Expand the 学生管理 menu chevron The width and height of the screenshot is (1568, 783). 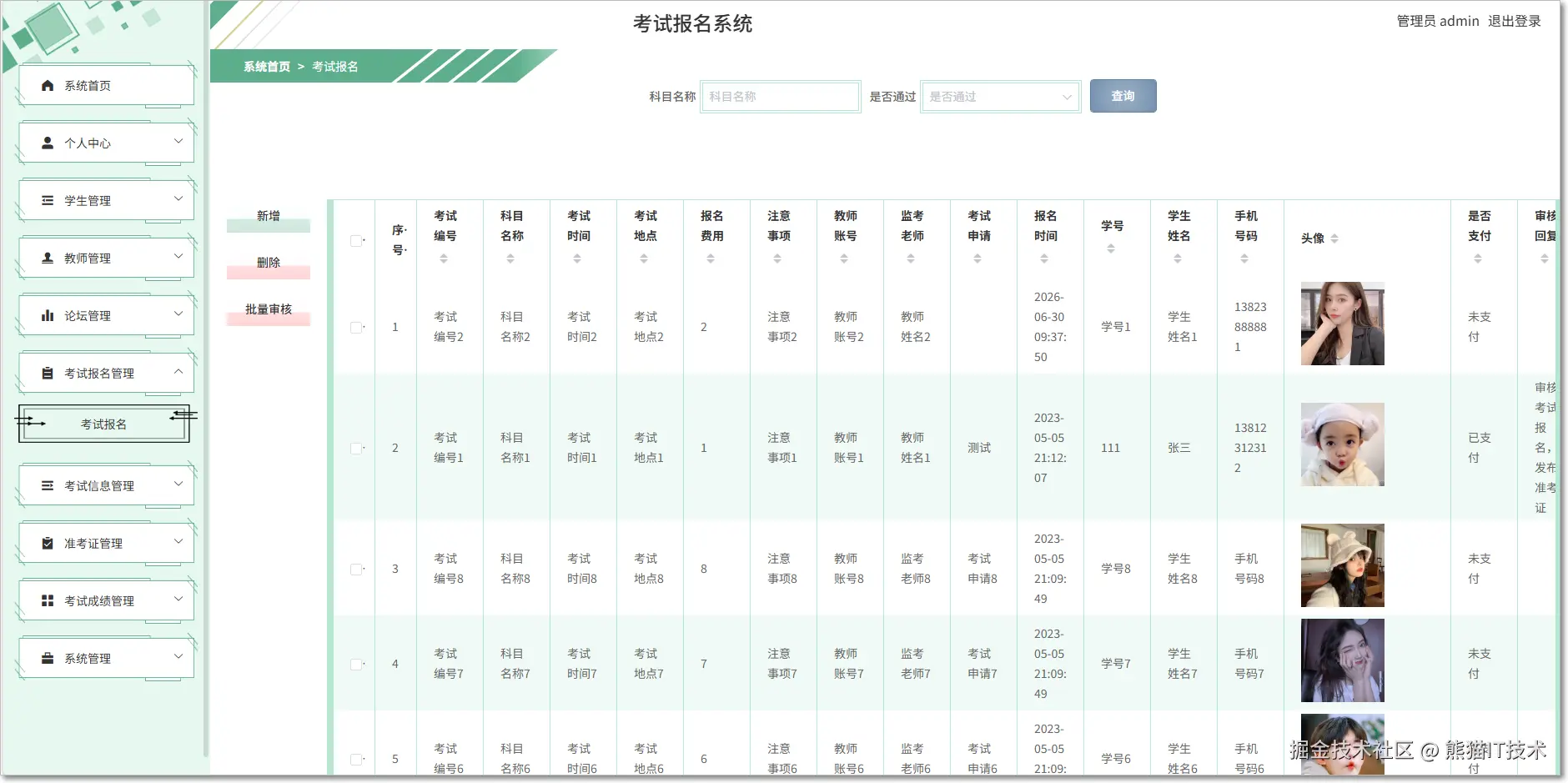pyautogui.click(x=178, y=198)
